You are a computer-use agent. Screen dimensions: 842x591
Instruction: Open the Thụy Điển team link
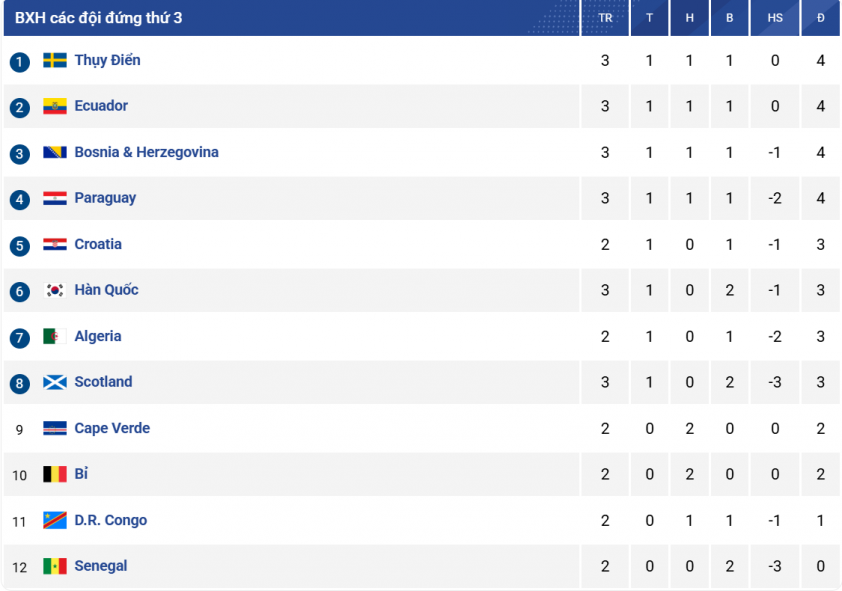coord(107,60)
